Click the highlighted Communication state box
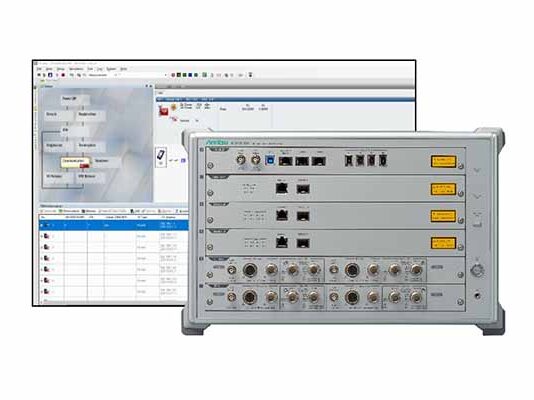Viewport: 534px width, 400px height. [x=76, y=161]
